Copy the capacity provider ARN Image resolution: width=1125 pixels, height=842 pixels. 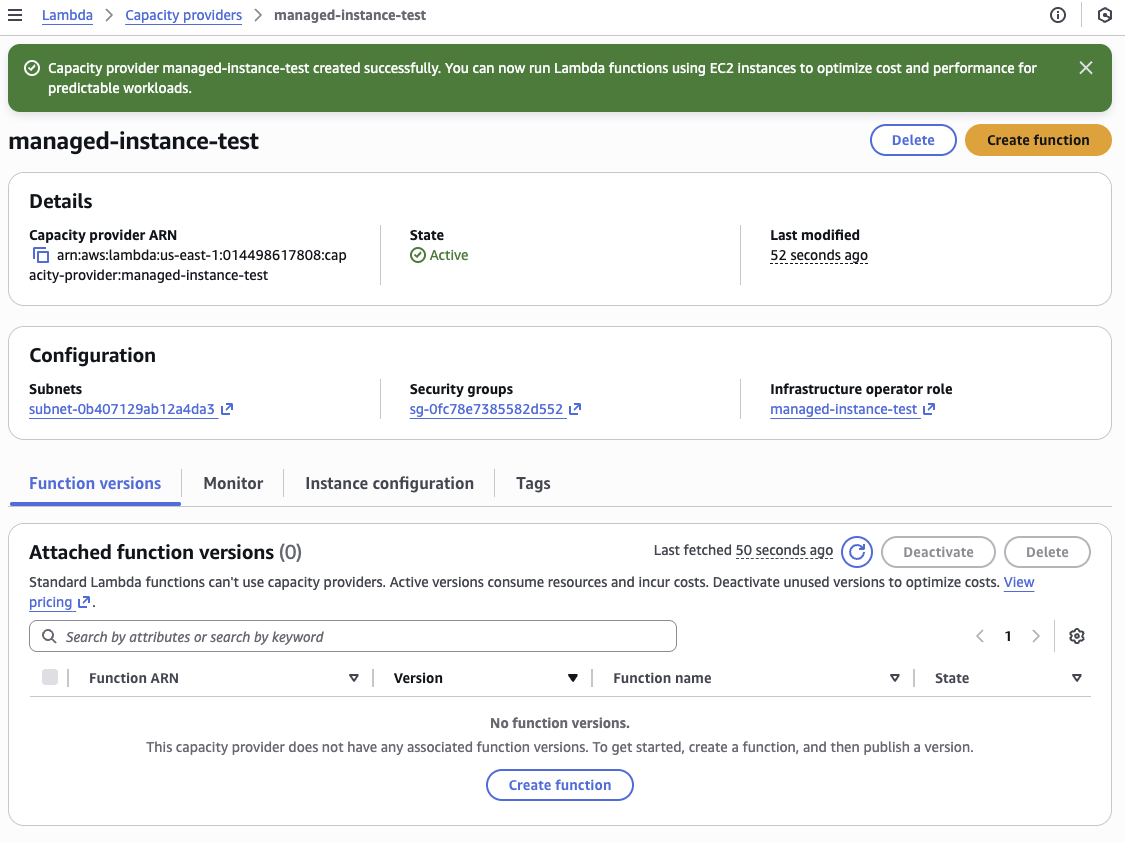[x=41, y=256]
